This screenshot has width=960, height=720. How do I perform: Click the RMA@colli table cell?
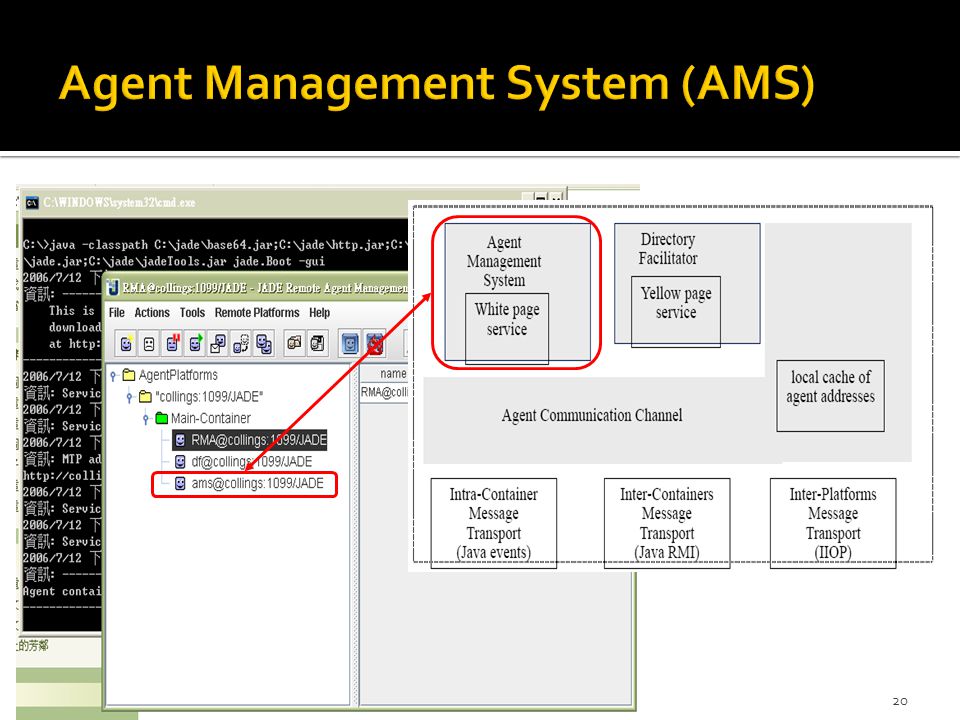[x=384, y=392]
